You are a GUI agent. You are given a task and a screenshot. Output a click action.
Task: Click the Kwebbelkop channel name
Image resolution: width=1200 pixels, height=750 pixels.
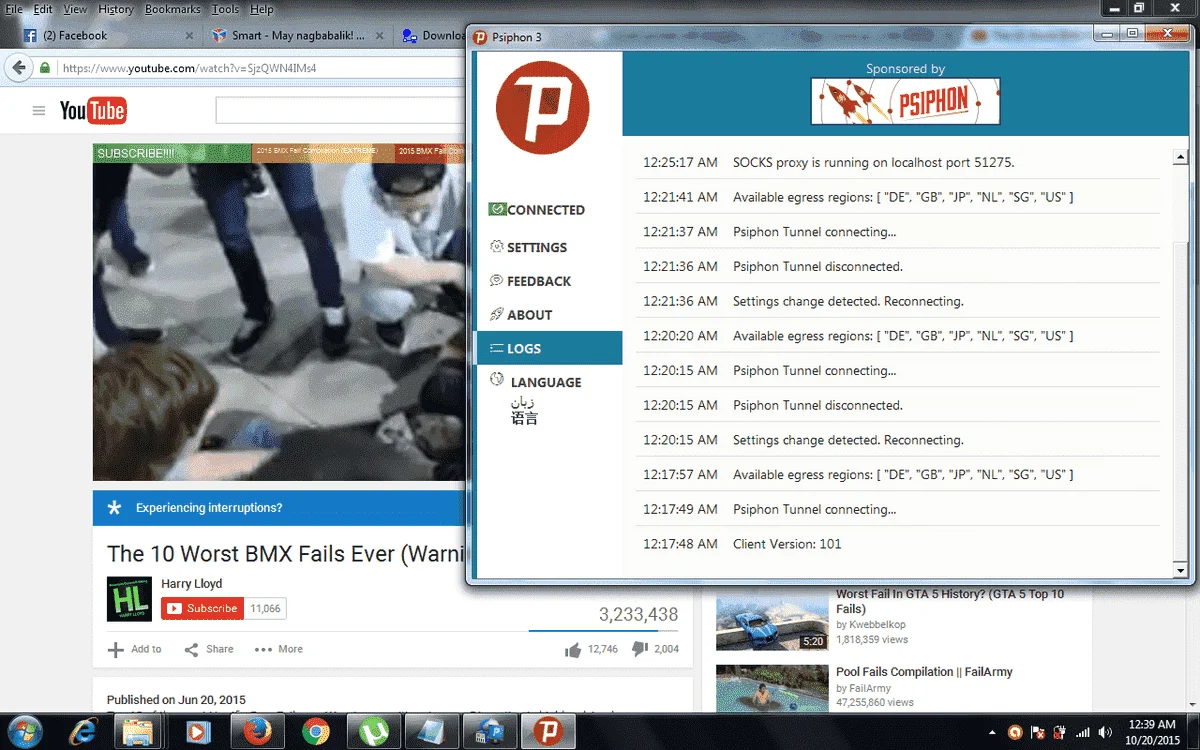[877, 625]
